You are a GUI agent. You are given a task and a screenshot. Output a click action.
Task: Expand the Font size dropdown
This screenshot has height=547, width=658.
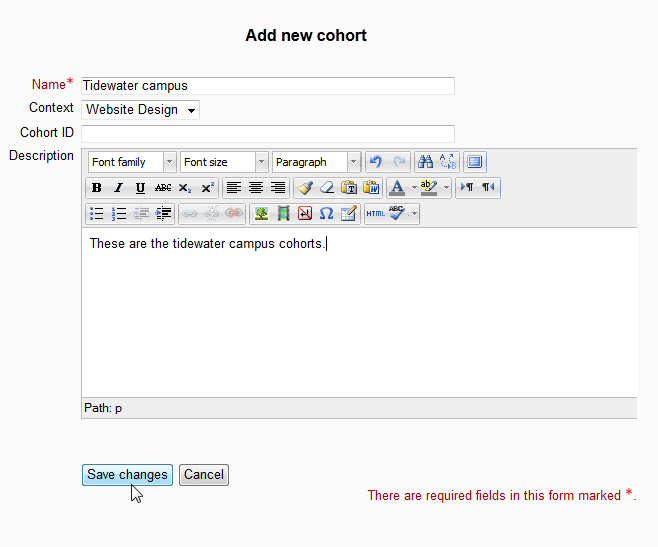point(224,162)
